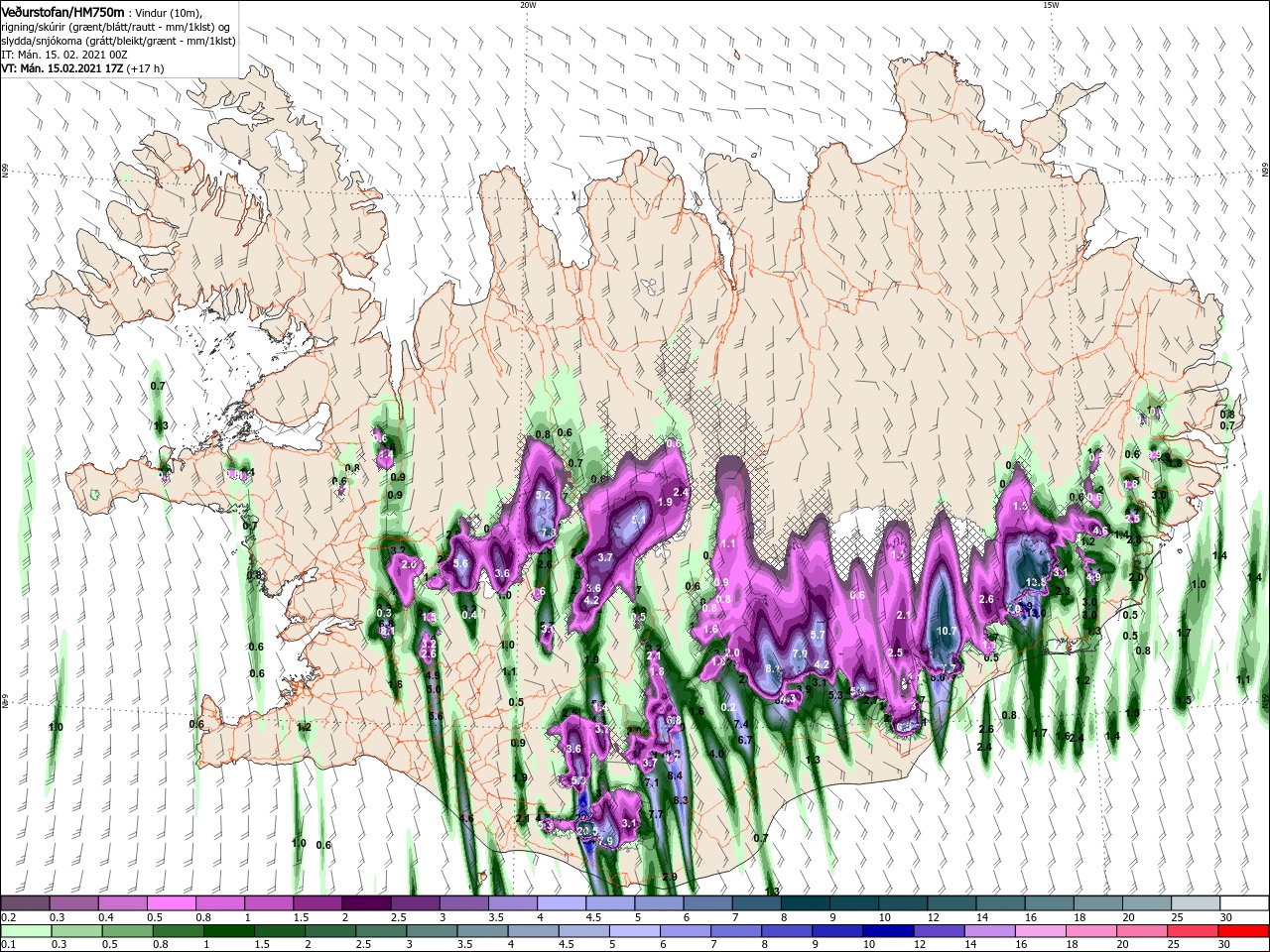Image resolution: width=1270 pixels, height=952 pixels.
Task: Click the 4 pale lavender swatch, upper legend row
Action: pos(562,903)
